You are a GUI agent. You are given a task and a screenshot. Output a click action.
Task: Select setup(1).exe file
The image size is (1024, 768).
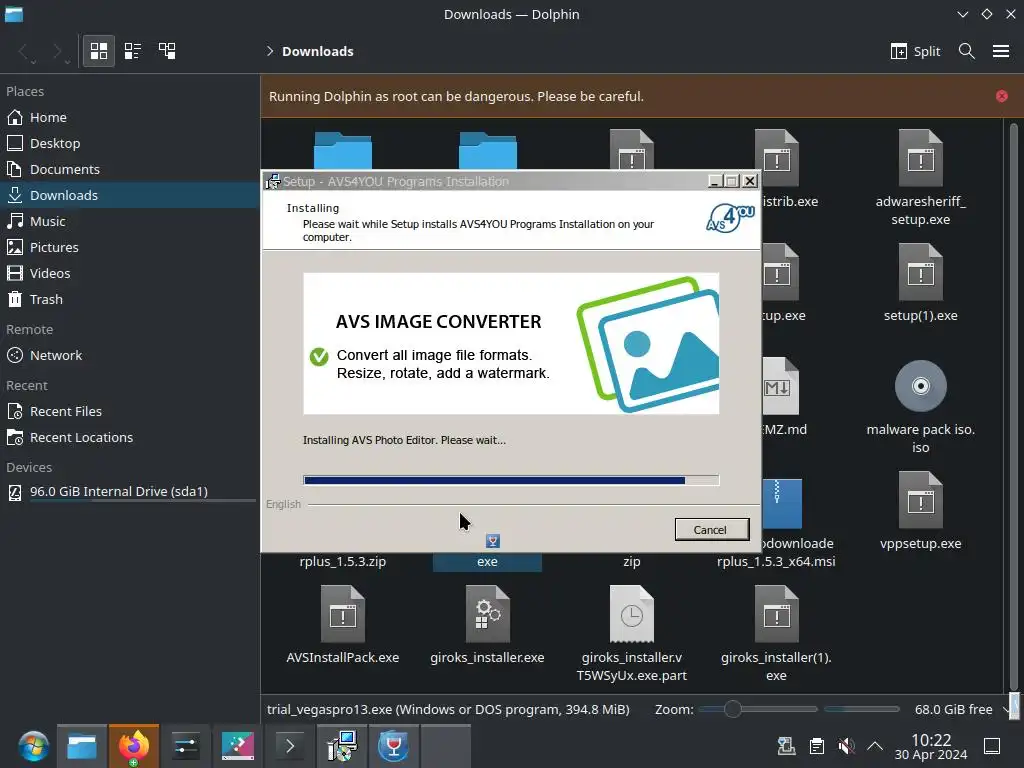(x=920, y=283)
